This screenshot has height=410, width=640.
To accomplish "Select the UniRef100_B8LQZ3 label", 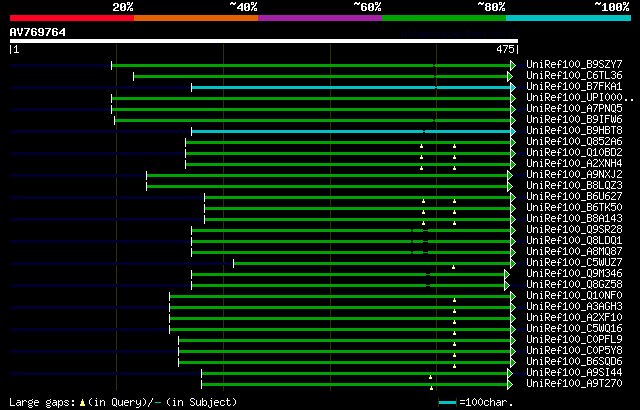I will pyautogui.click(x=574, y=186).
